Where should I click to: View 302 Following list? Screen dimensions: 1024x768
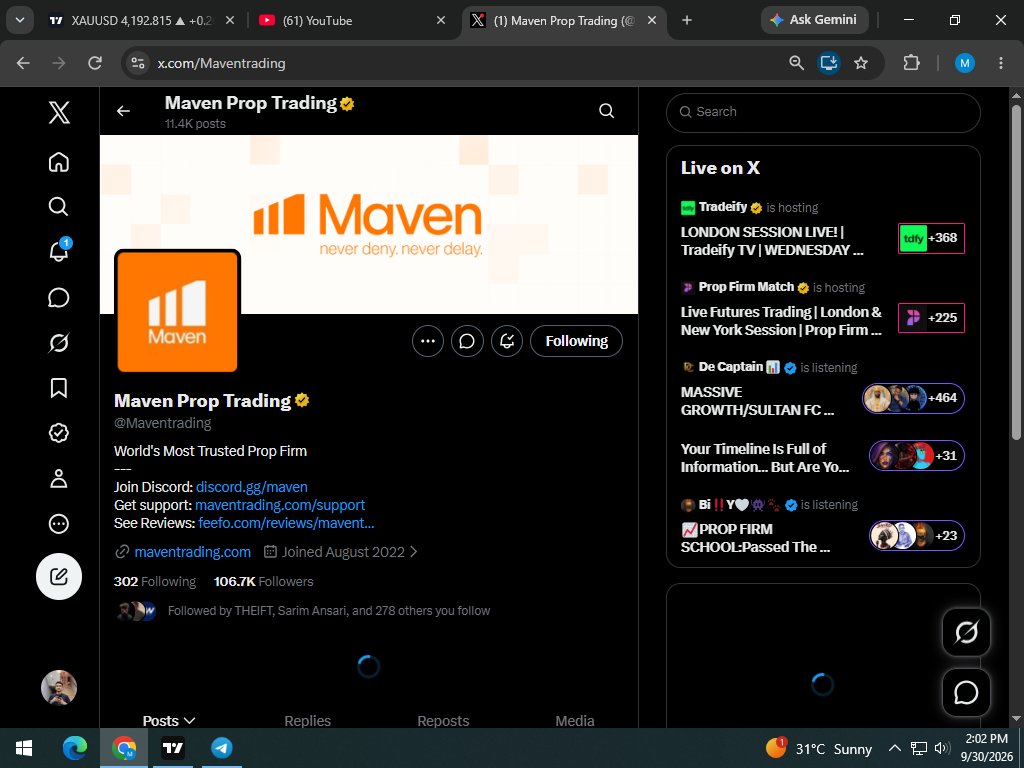[155, 581]
